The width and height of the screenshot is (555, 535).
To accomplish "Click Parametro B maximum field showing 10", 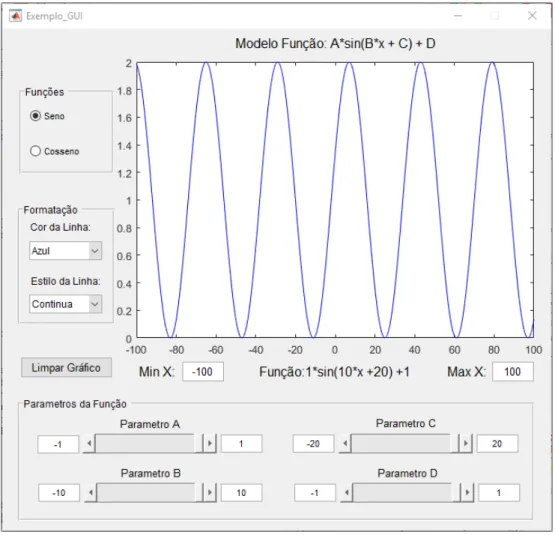I will [x=242, y=493].
